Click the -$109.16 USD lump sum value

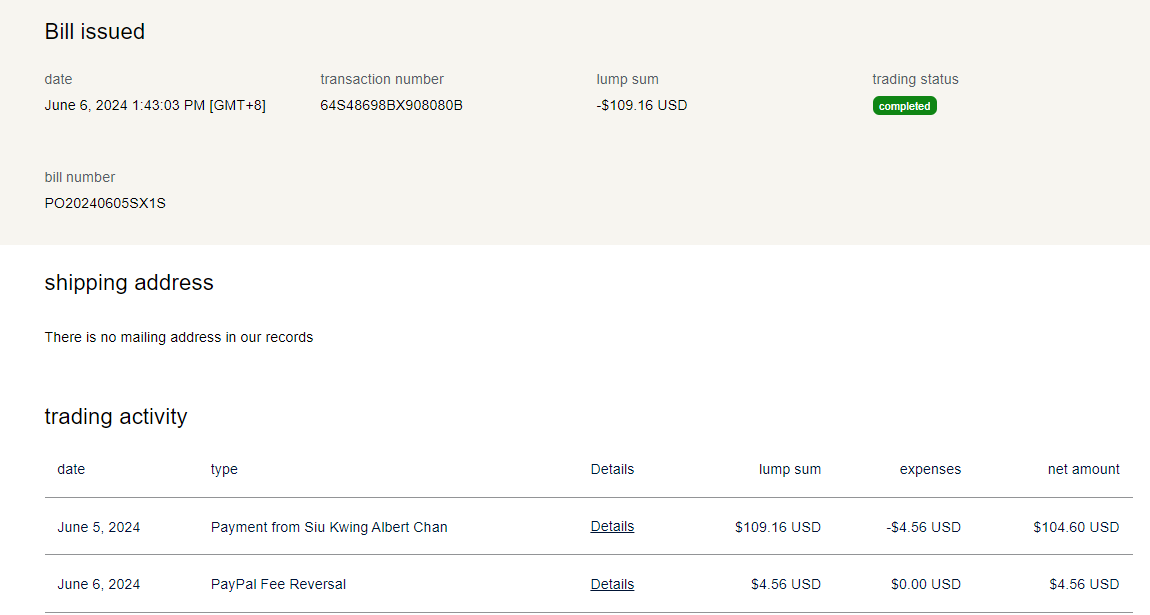tap(641, 105)
